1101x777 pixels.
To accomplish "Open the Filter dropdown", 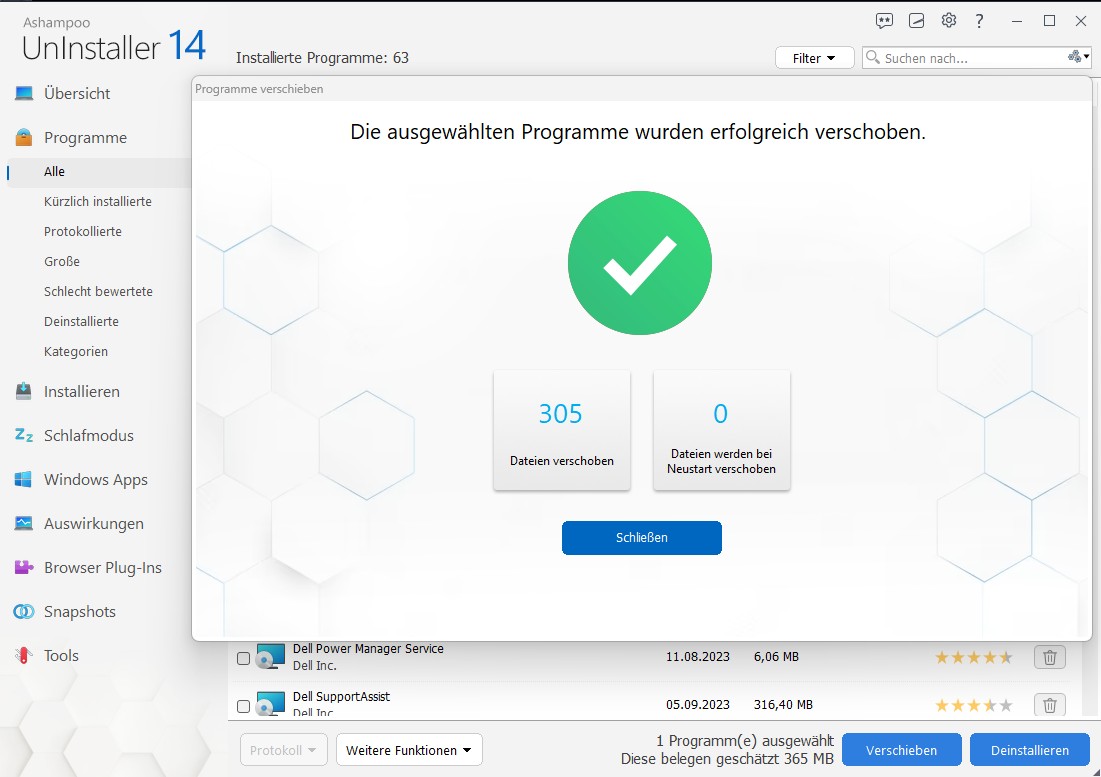I will (x=815, y=58).
